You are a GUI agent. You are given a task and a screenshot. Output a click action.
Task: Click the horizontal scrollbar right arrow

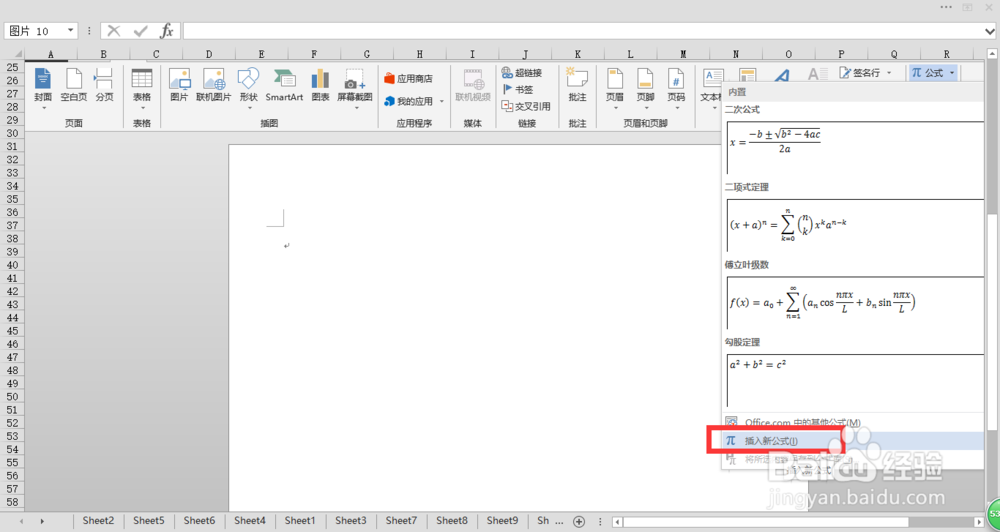979,522
